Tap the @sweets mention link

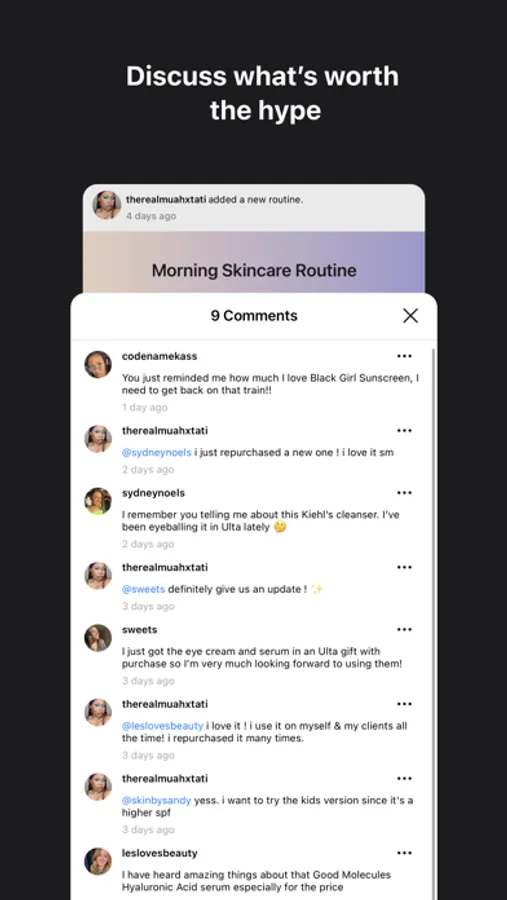[x=143, y=589]
